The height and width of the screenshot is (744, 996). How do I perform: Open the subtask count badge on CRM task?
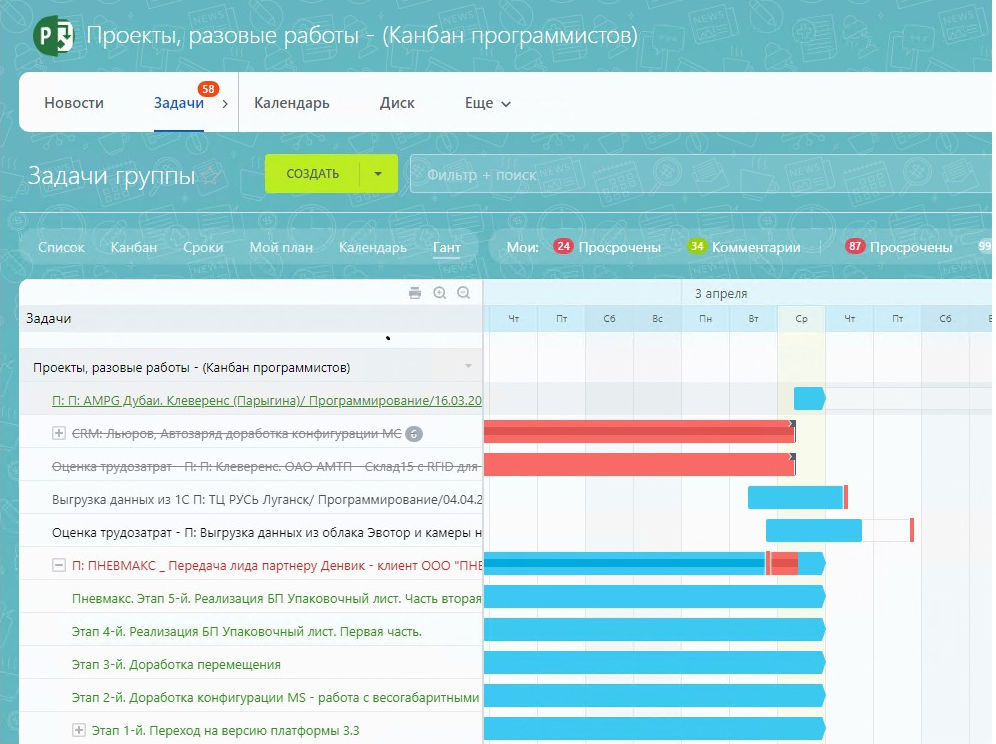point(414,434)
